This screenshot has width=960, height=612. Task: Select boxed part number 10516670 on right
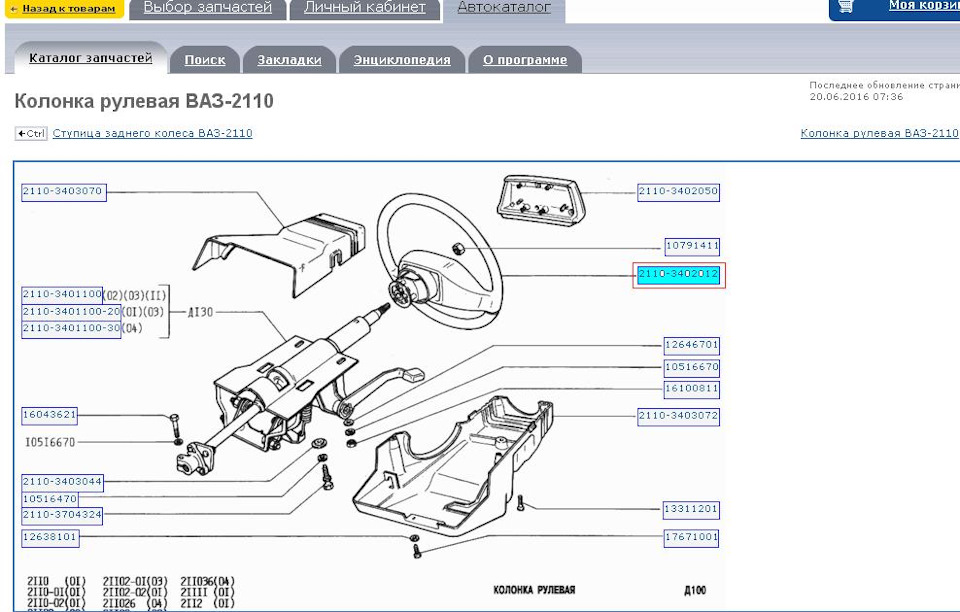692,368
